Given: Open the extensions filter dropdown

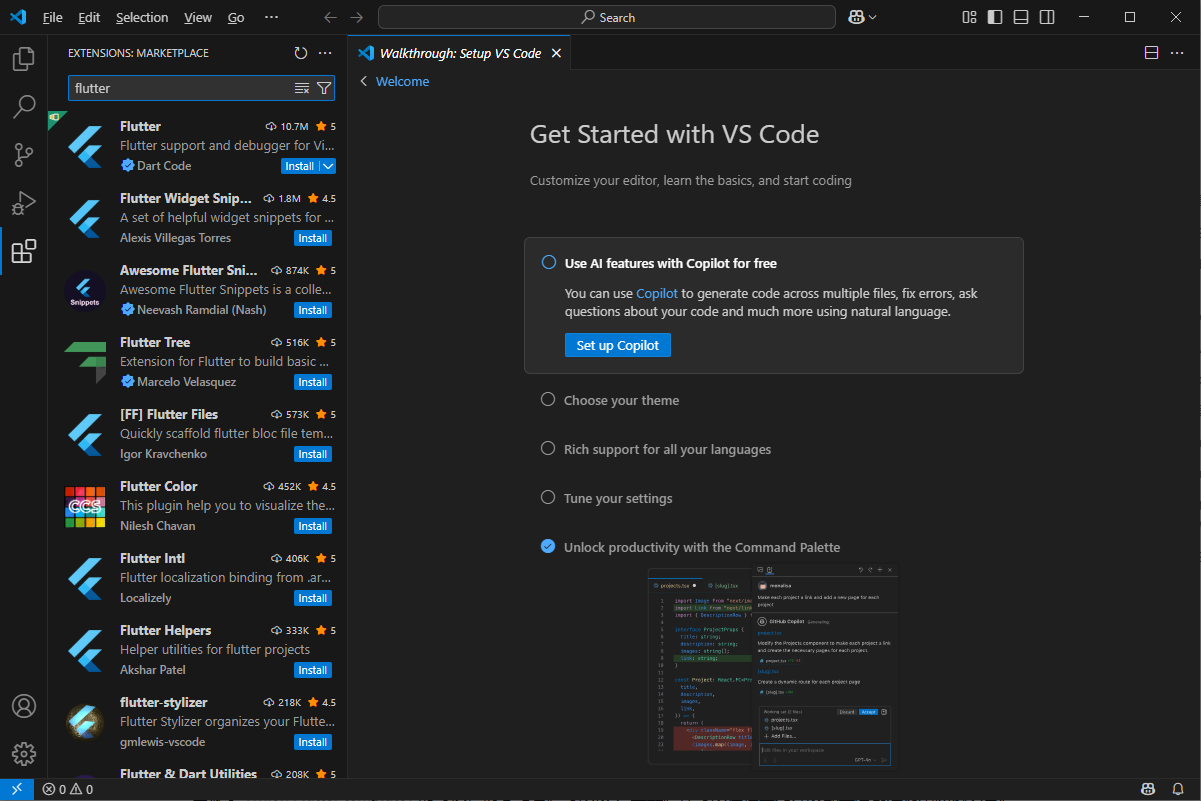Looking at the screenshot, I should click(323, 88).
